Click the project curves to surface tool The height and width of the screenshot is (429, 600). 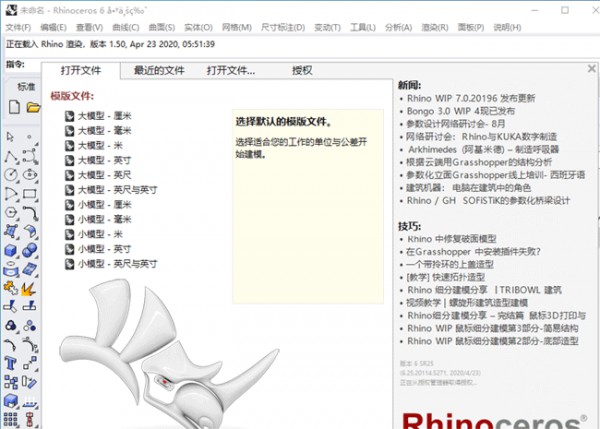point(11,269)
